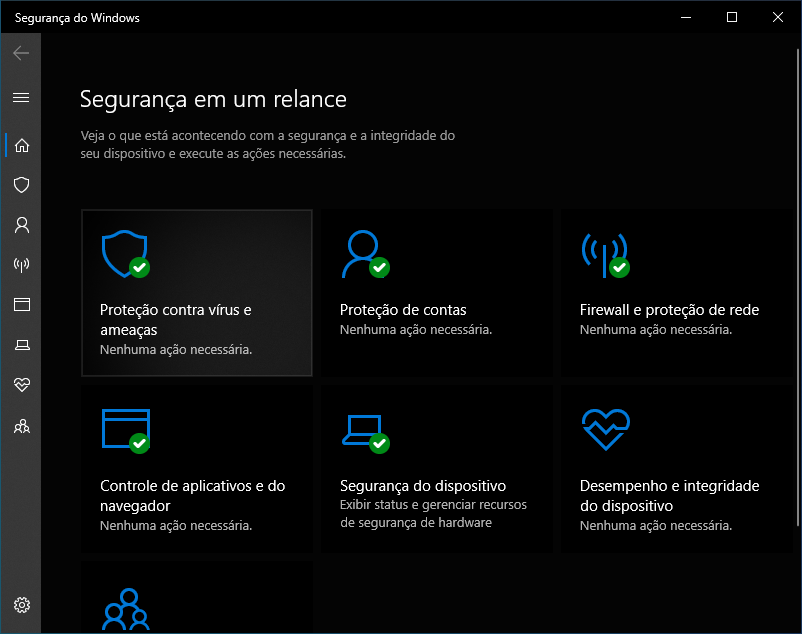The image size is (802, 634).
Task: Select the account protection person icon in sidebar
Action: coord(21,225)
